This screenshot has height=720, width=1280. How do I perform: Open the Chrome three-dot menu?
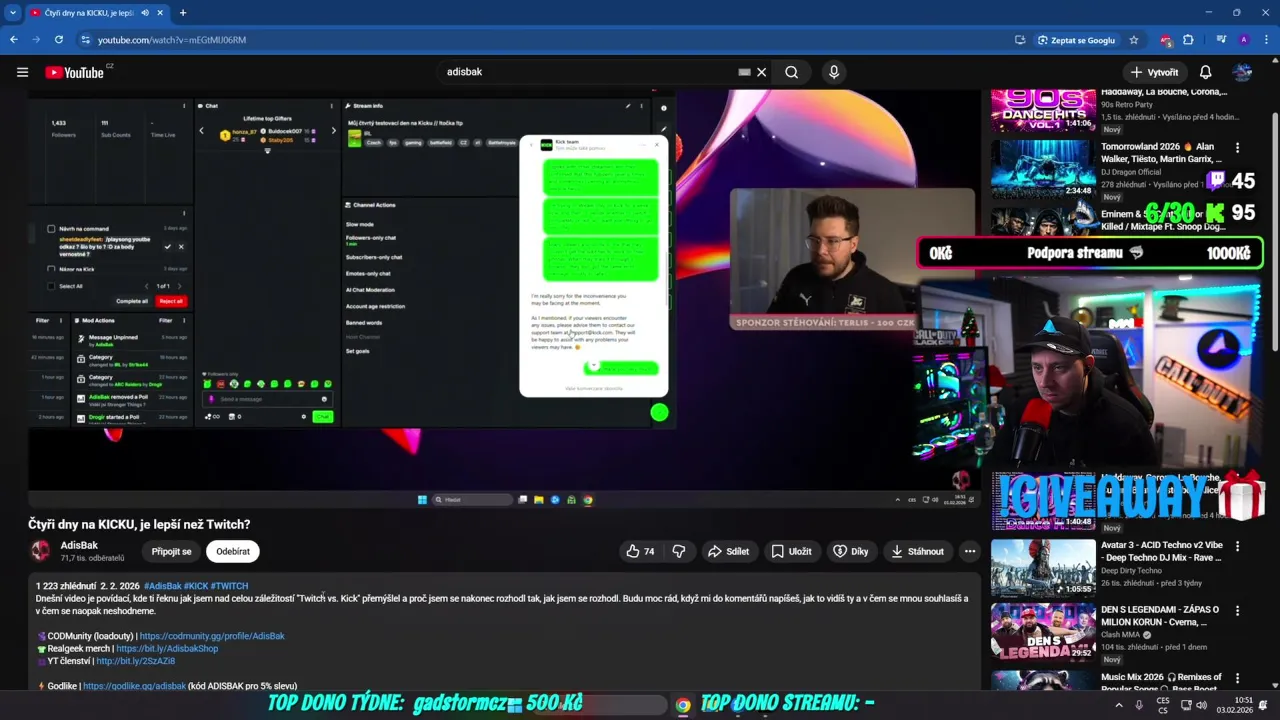(1264, 40)
